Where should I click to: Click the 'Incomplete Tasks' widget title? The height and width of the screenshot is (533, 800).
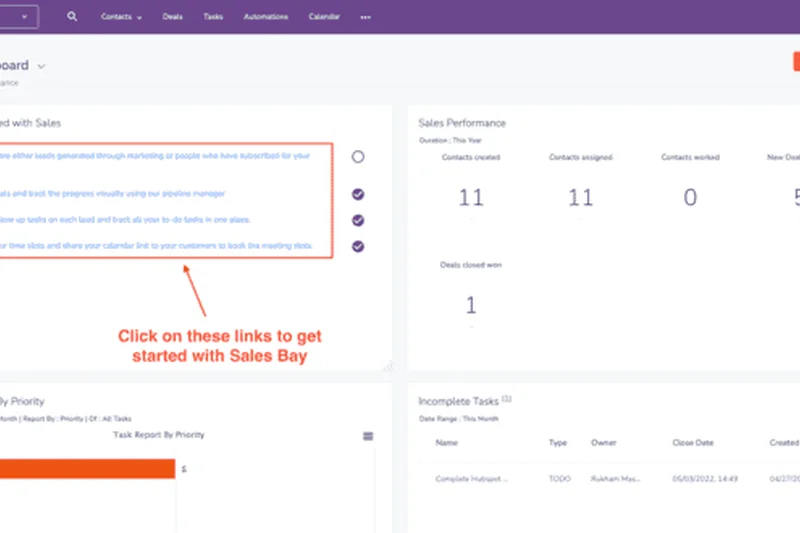[458, 401]
